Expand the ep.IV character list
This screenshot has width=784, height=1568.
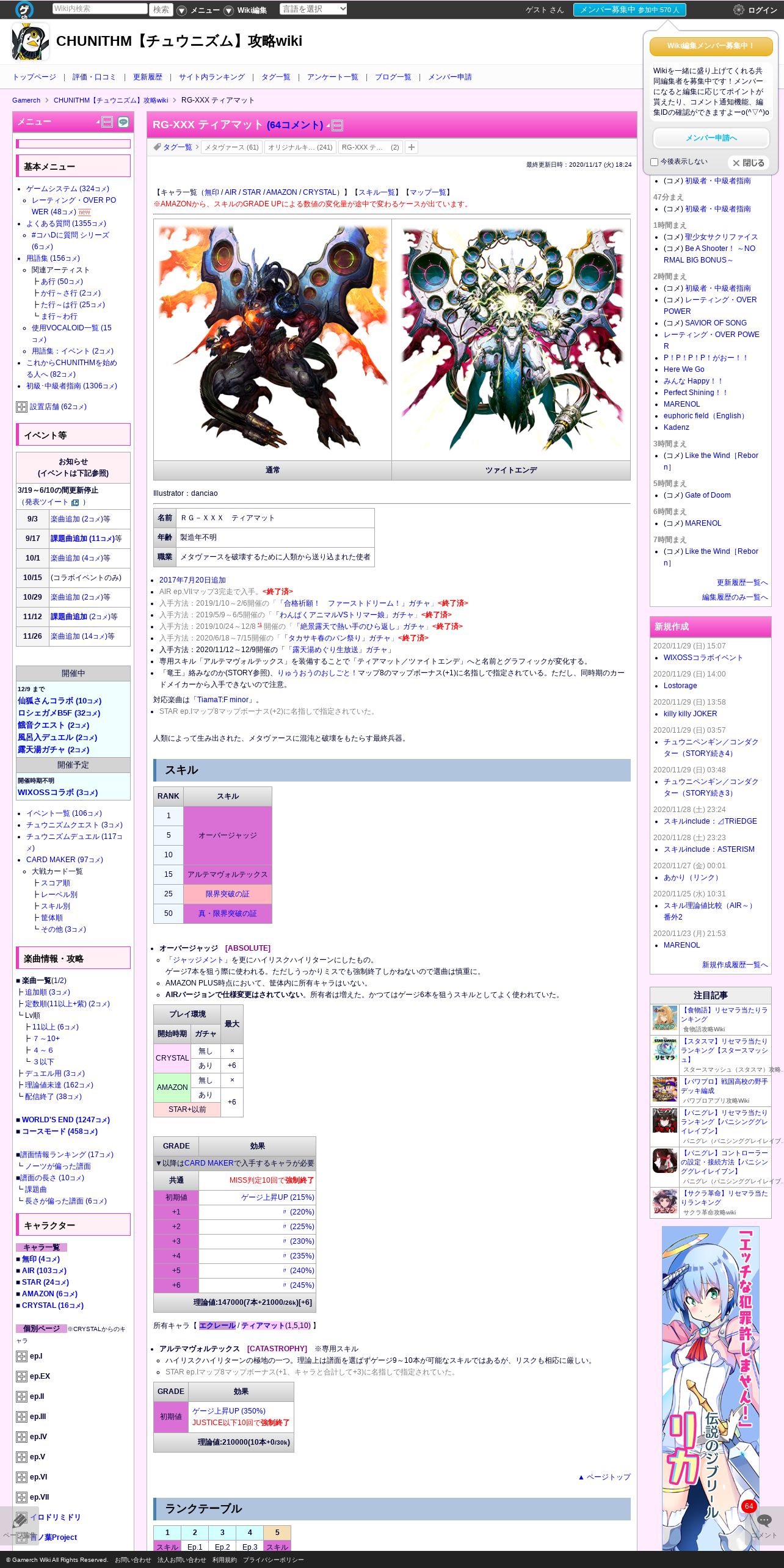pos(21,1437)
